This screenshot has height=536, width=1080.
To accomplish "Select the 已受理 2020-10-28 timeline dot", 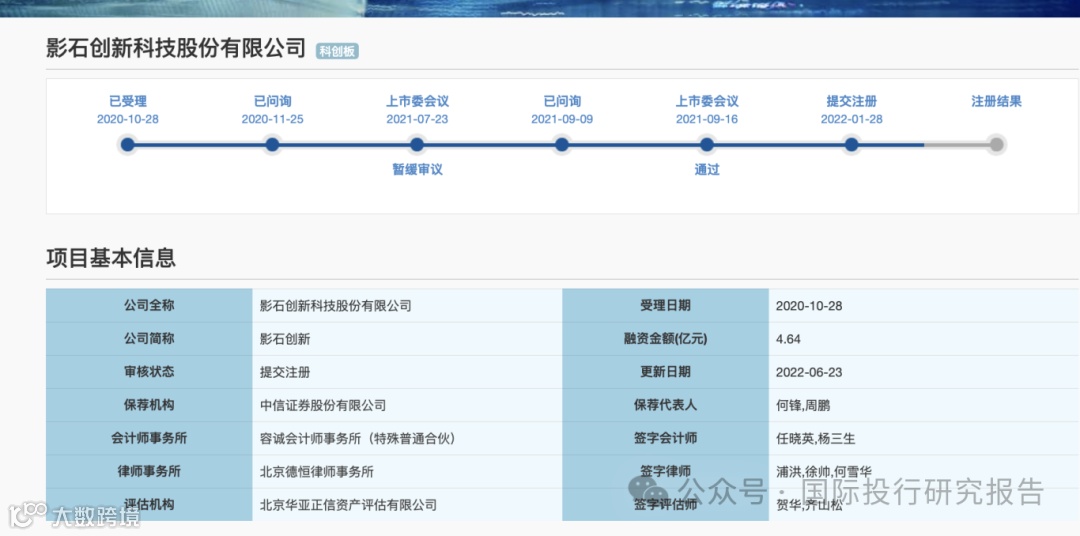I will click(x=127, y=145).
